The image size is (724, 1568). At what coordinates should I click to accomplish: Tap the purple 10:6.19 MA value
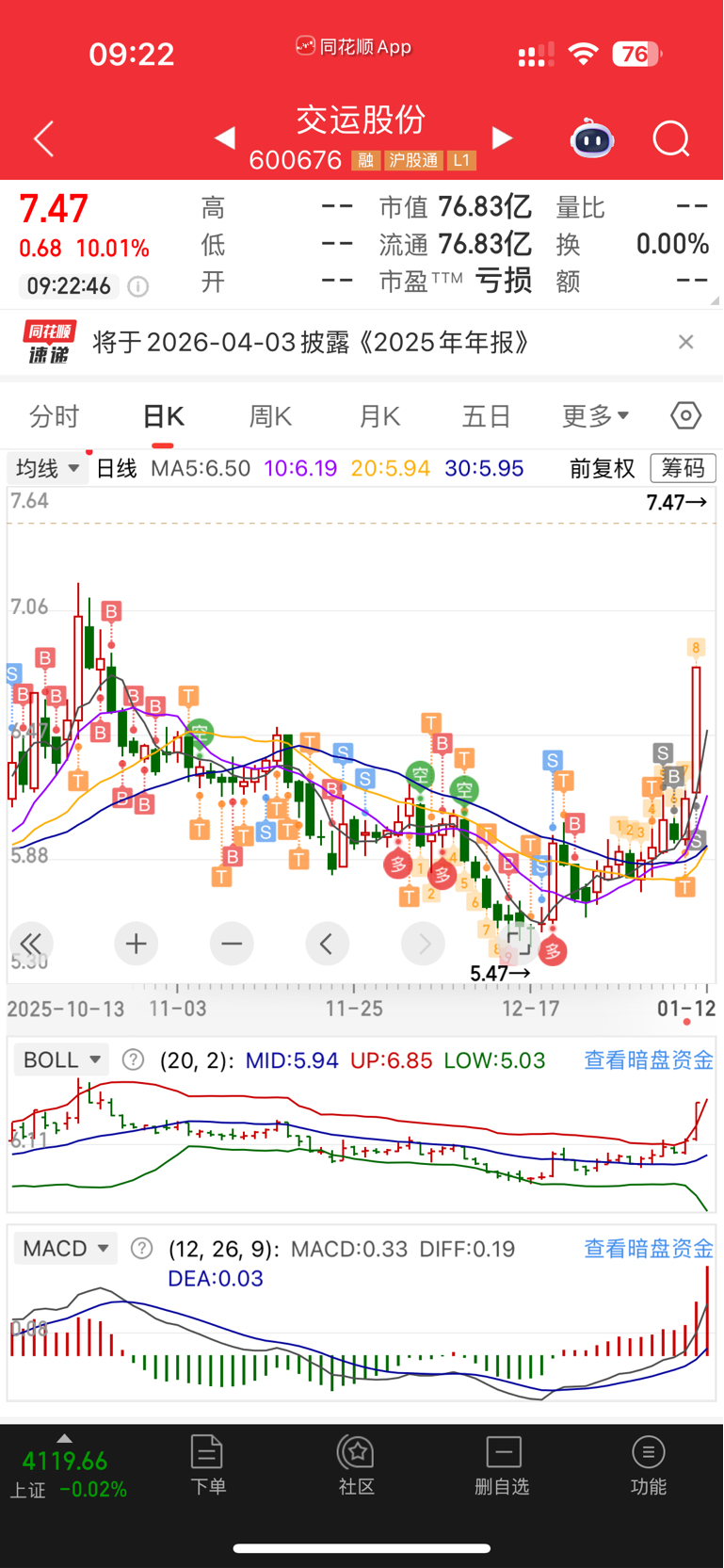(x=300, y=468)
